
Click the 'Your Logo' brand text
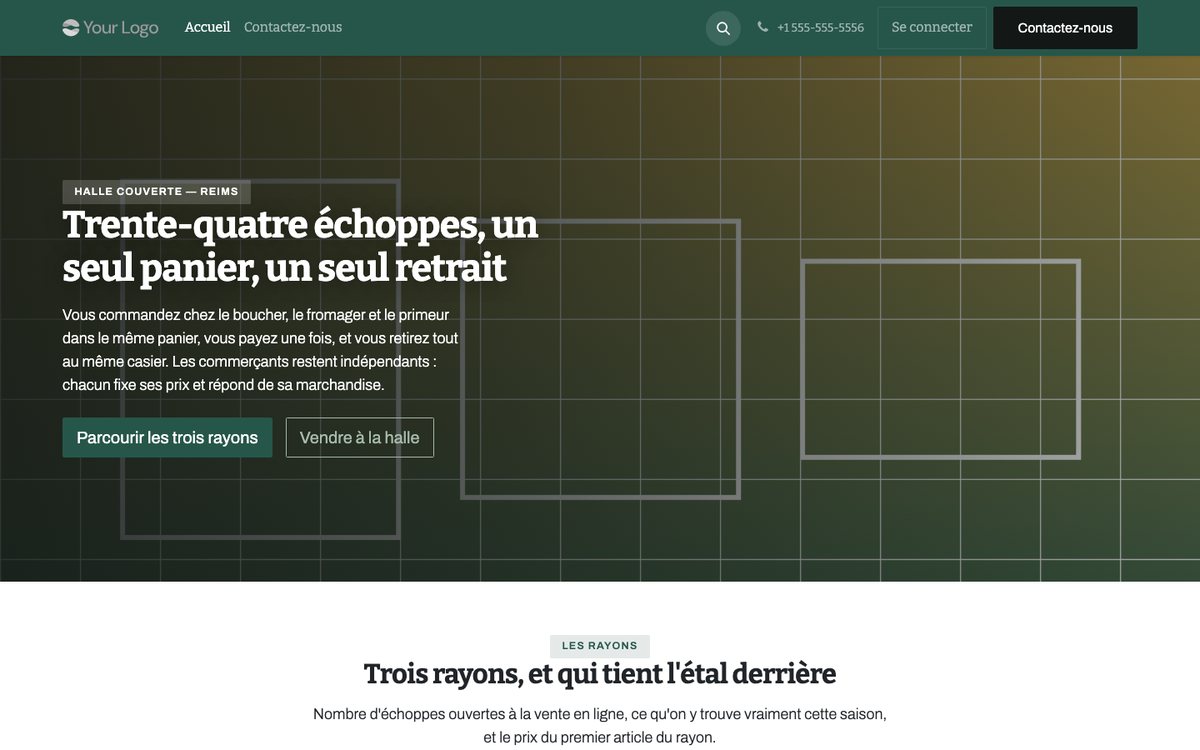click(x=121, y=28)
